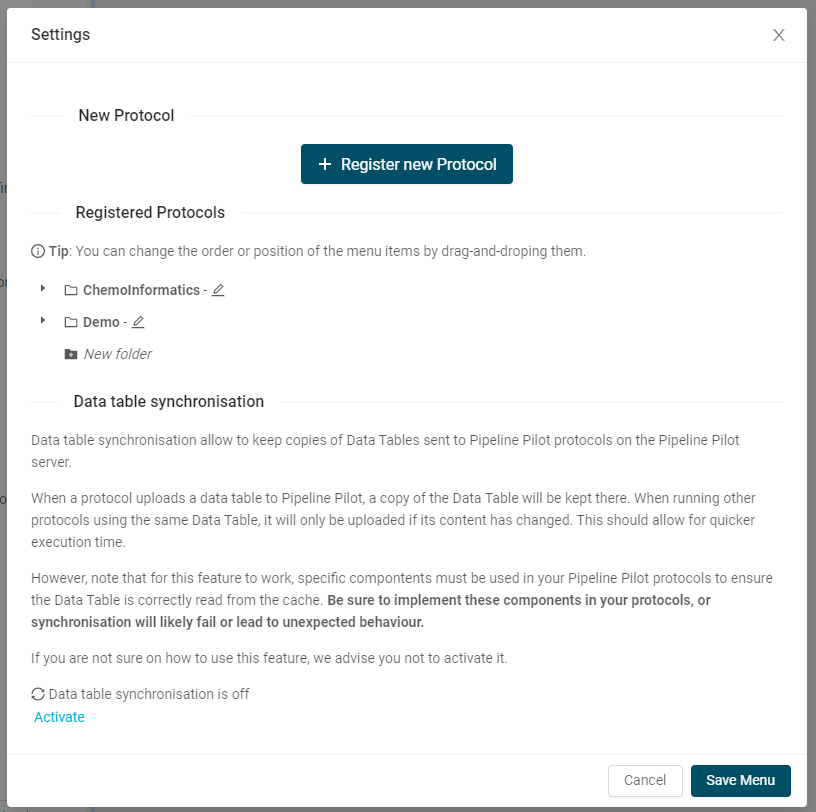Screen dimensions: 816x812
Task: Click the ChemoInformatics folder icon
Action: (x=71, y=291)
